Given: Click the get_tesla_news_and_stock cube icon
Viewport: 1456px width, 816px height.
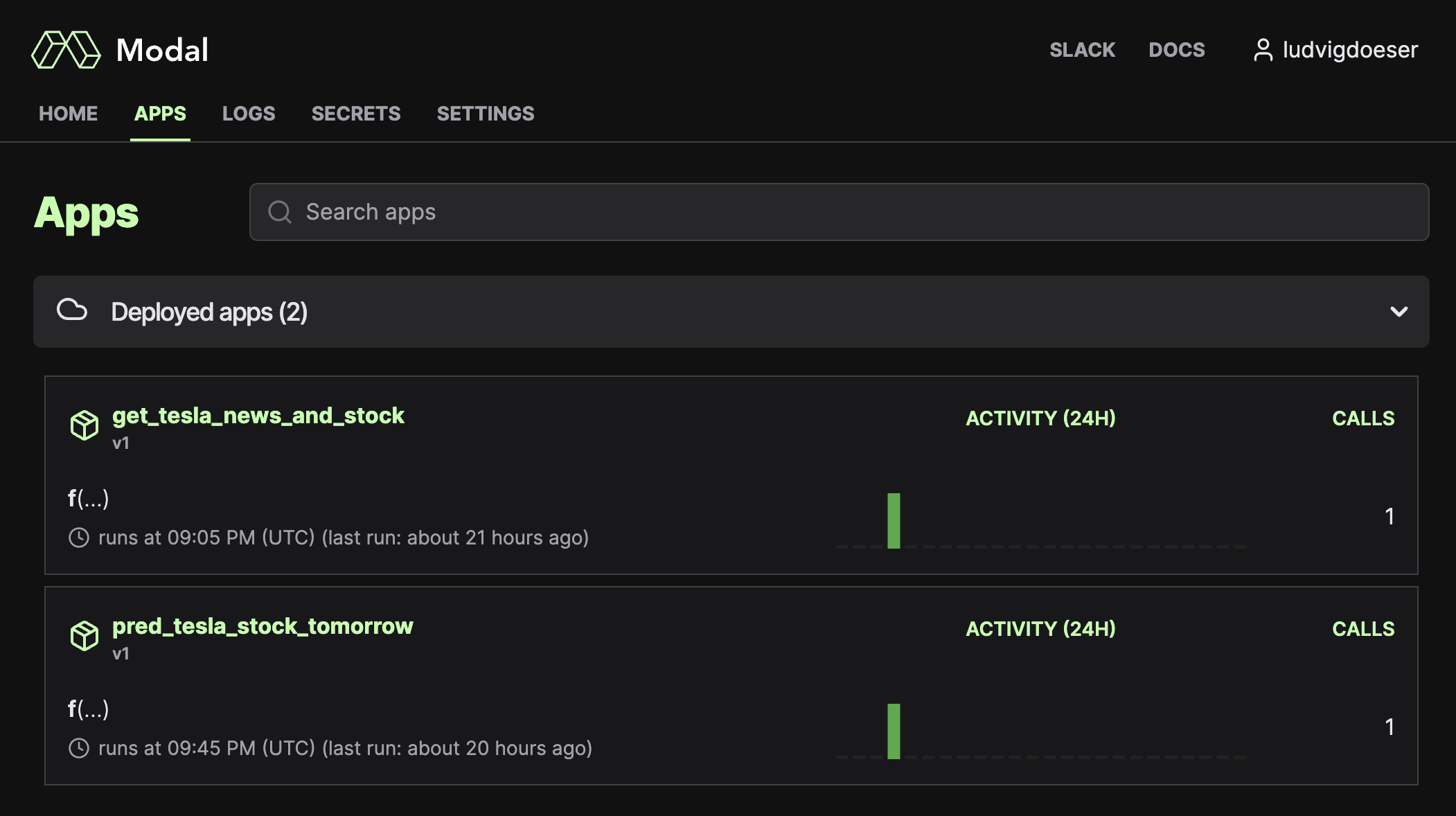Looking at the screenshot, I should click(x=85, y=425).
